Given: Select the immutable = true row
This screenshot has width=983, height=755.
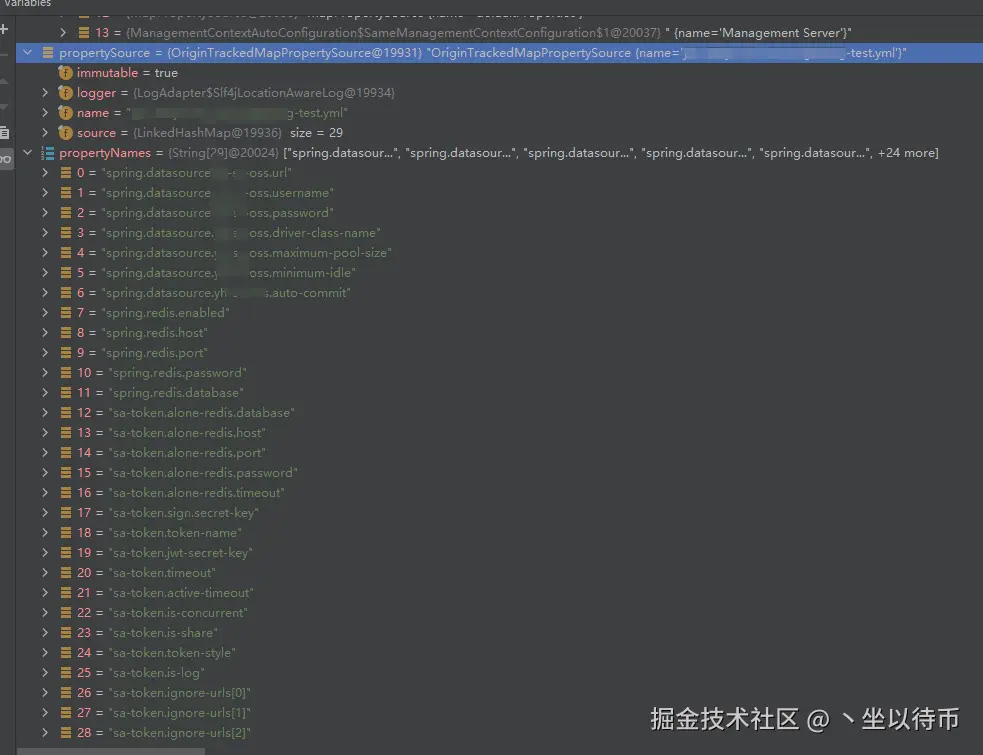Looking at the screenshot, I should tap(127, 73).
